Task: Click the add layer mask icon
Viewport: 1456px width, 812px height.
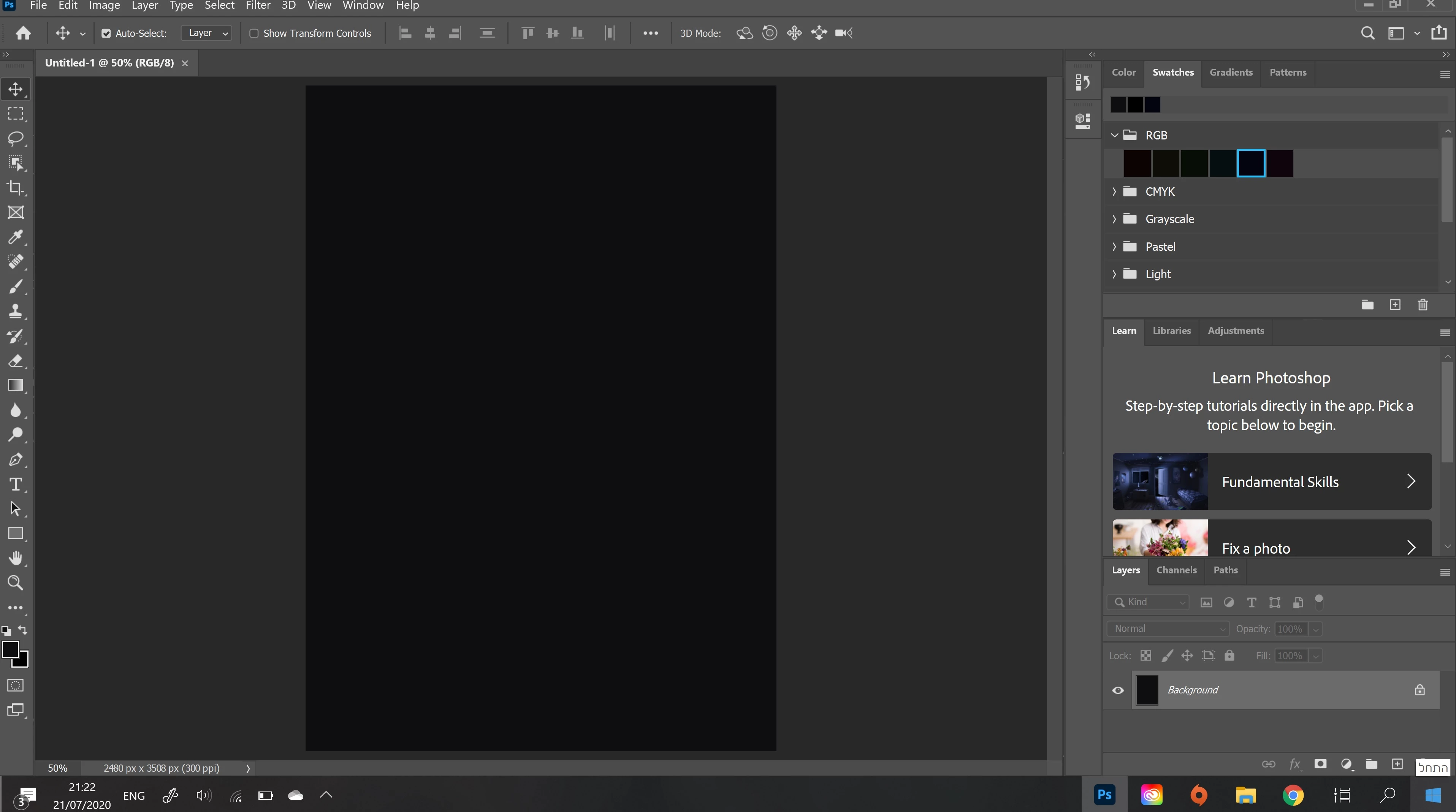Action: [x=1320, y=764]
